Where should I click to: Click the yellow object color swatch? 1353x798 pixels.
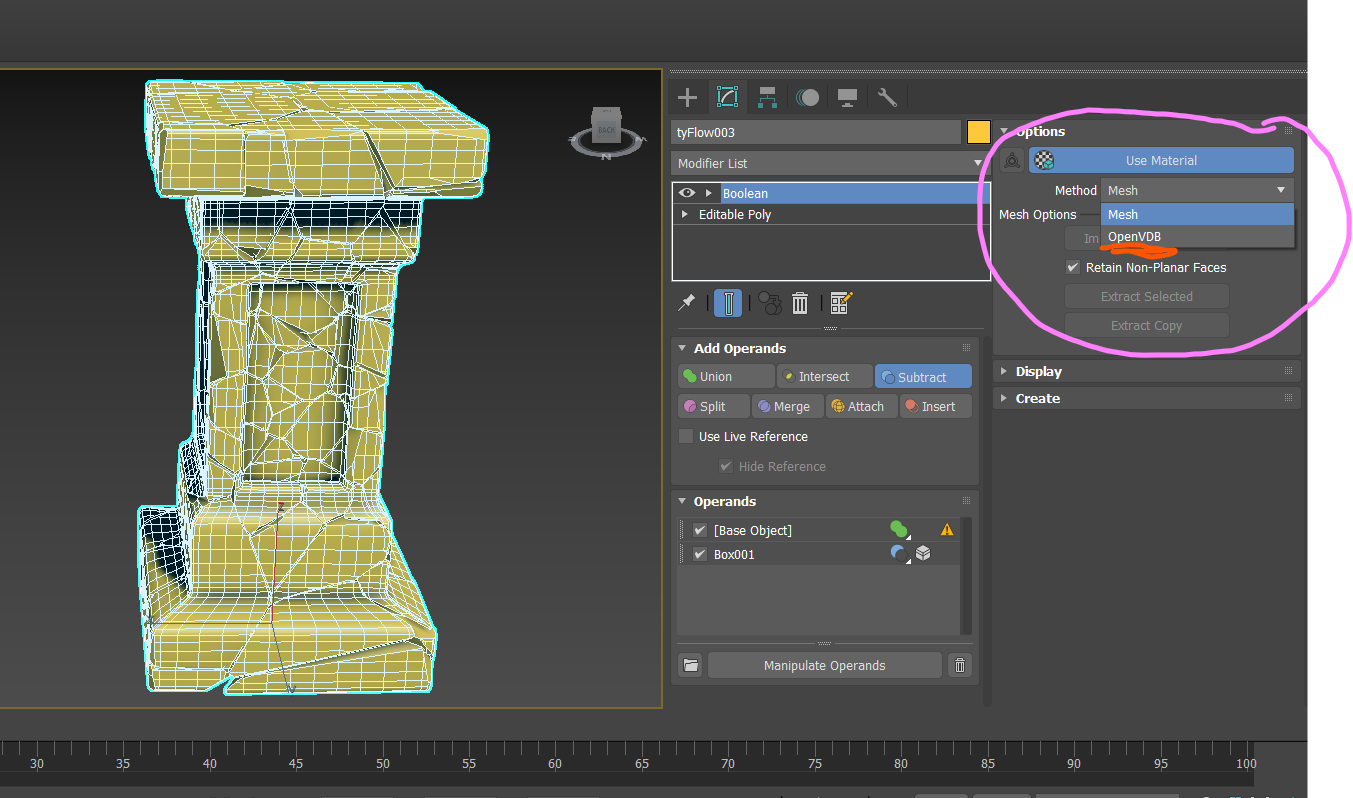(978, 132)
